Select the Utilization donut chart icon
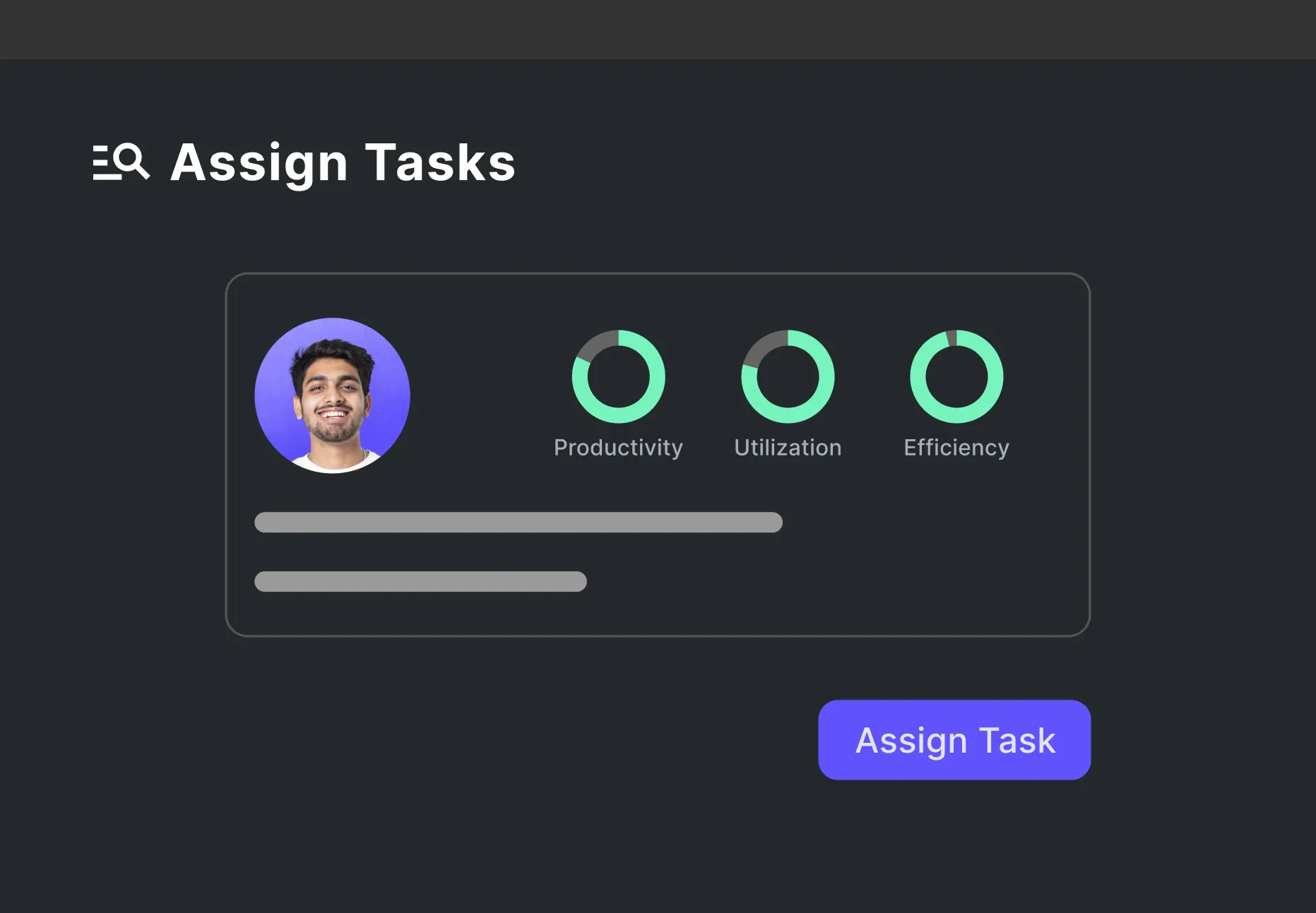The width and height of the screenshot is (1316, 913). pos(787,376)
